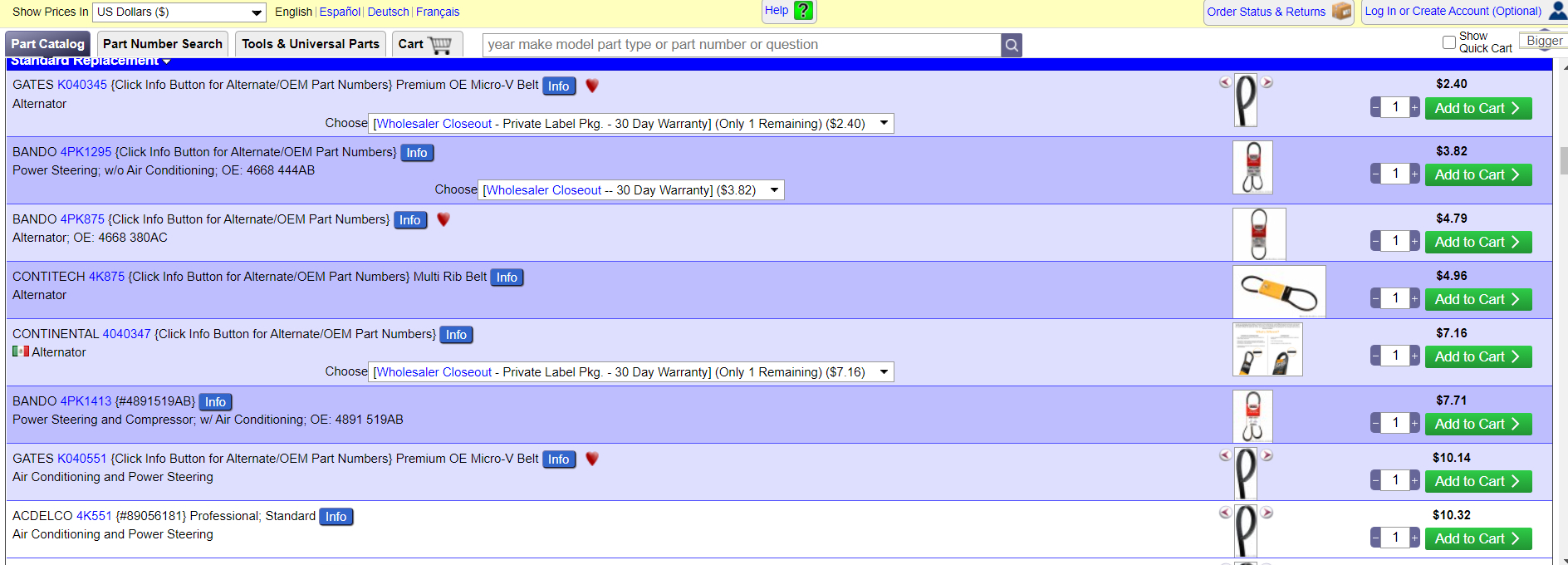Show previous image for GATES K040345

[x=1225, y=82]
